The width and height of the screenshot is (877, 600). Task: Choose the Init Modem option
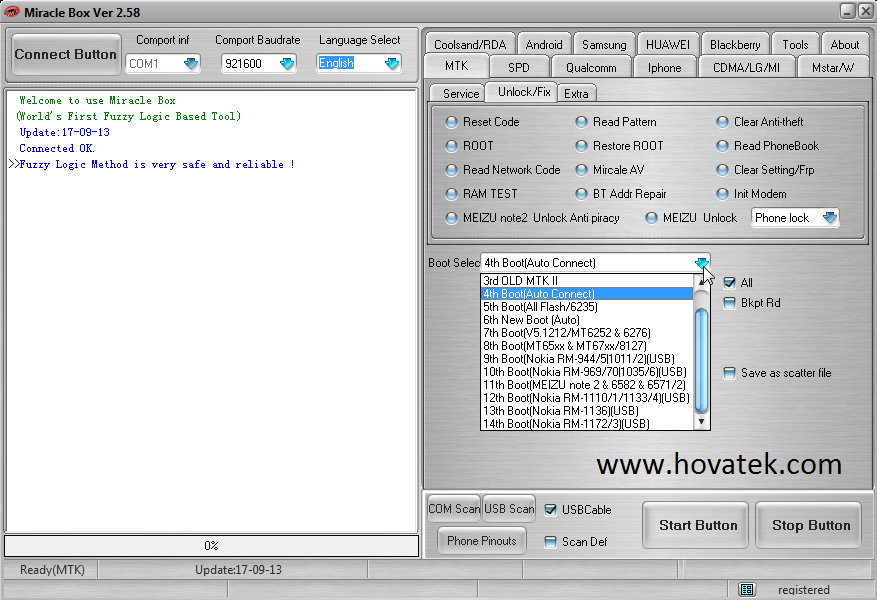pyautogui.click(x=723, y=194)
